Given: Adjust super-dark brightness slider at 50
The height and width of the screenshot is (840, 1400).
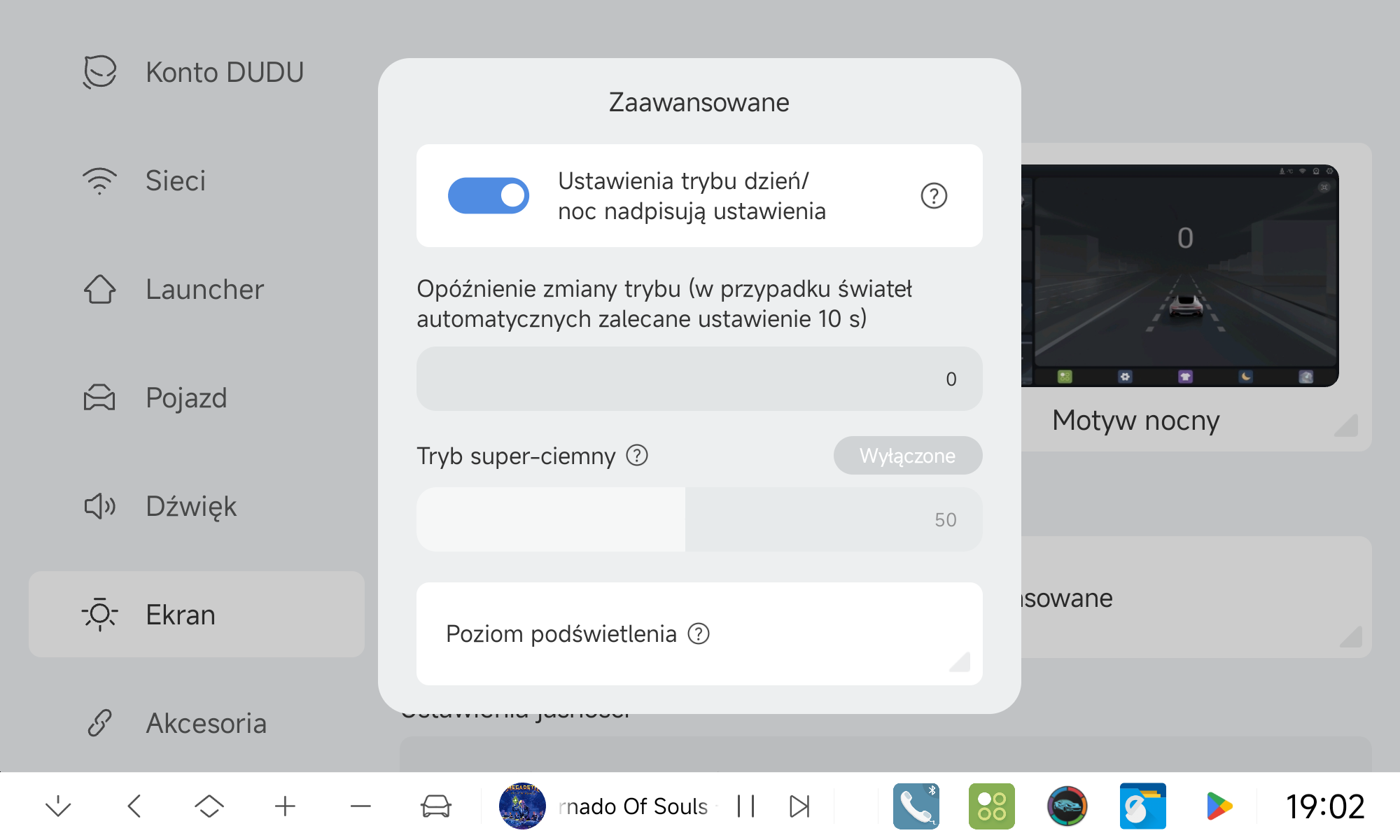Looking at the screenshot, I should (x=699, y=519).
